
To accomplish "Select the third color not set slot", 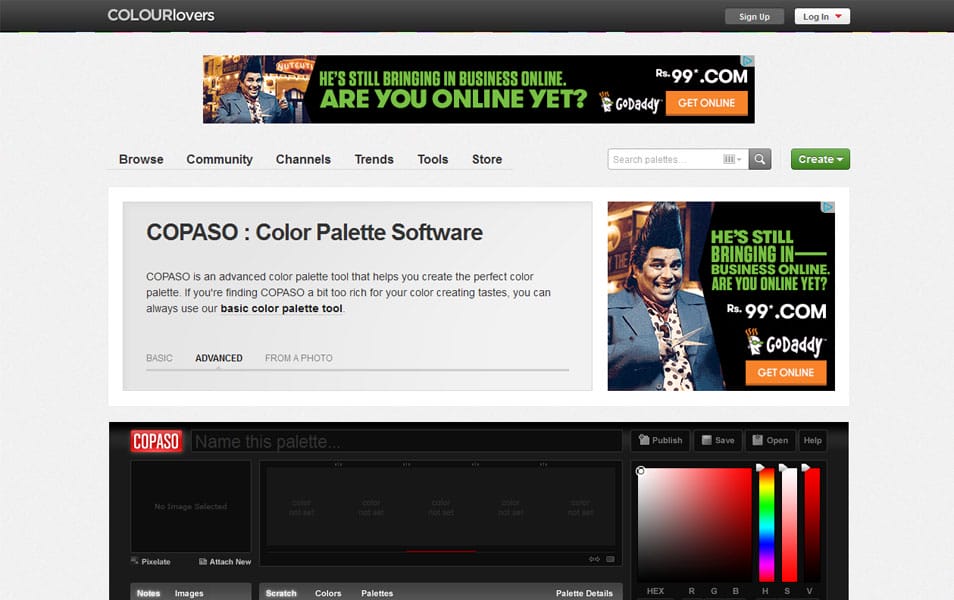I will 441,508.
